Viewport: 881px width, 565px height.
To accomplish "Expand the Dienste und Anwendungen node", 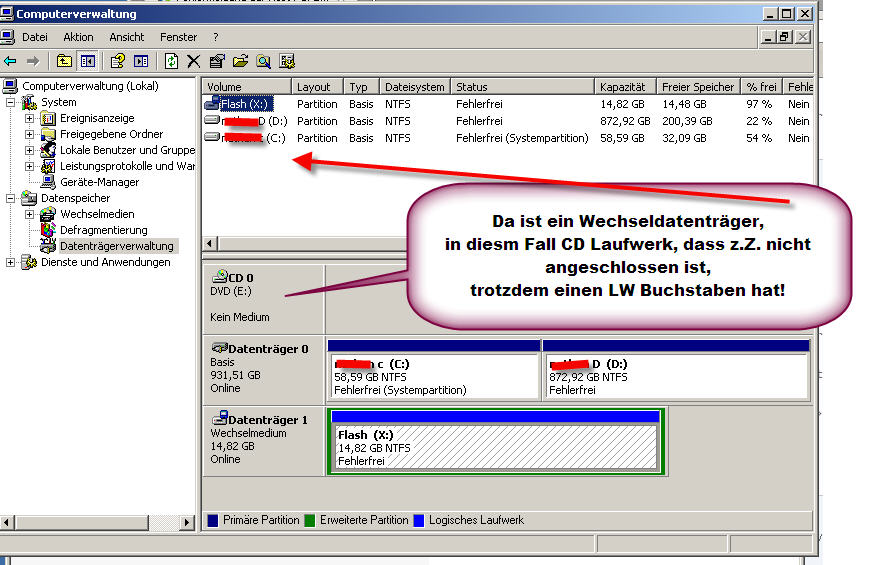I will [12, 262].
